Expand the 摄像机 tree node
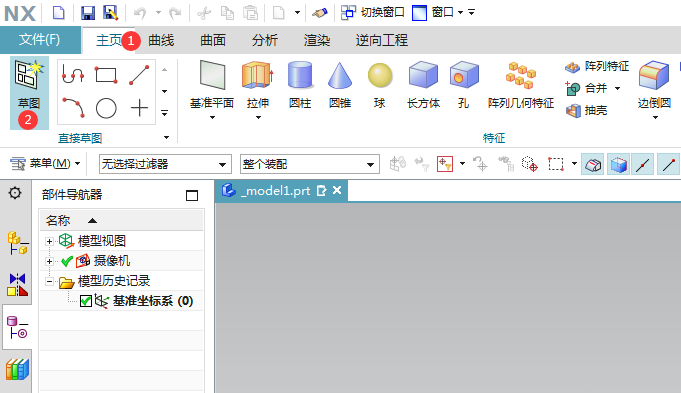Viewport: 681px width, 393px height. click(50, 261)
